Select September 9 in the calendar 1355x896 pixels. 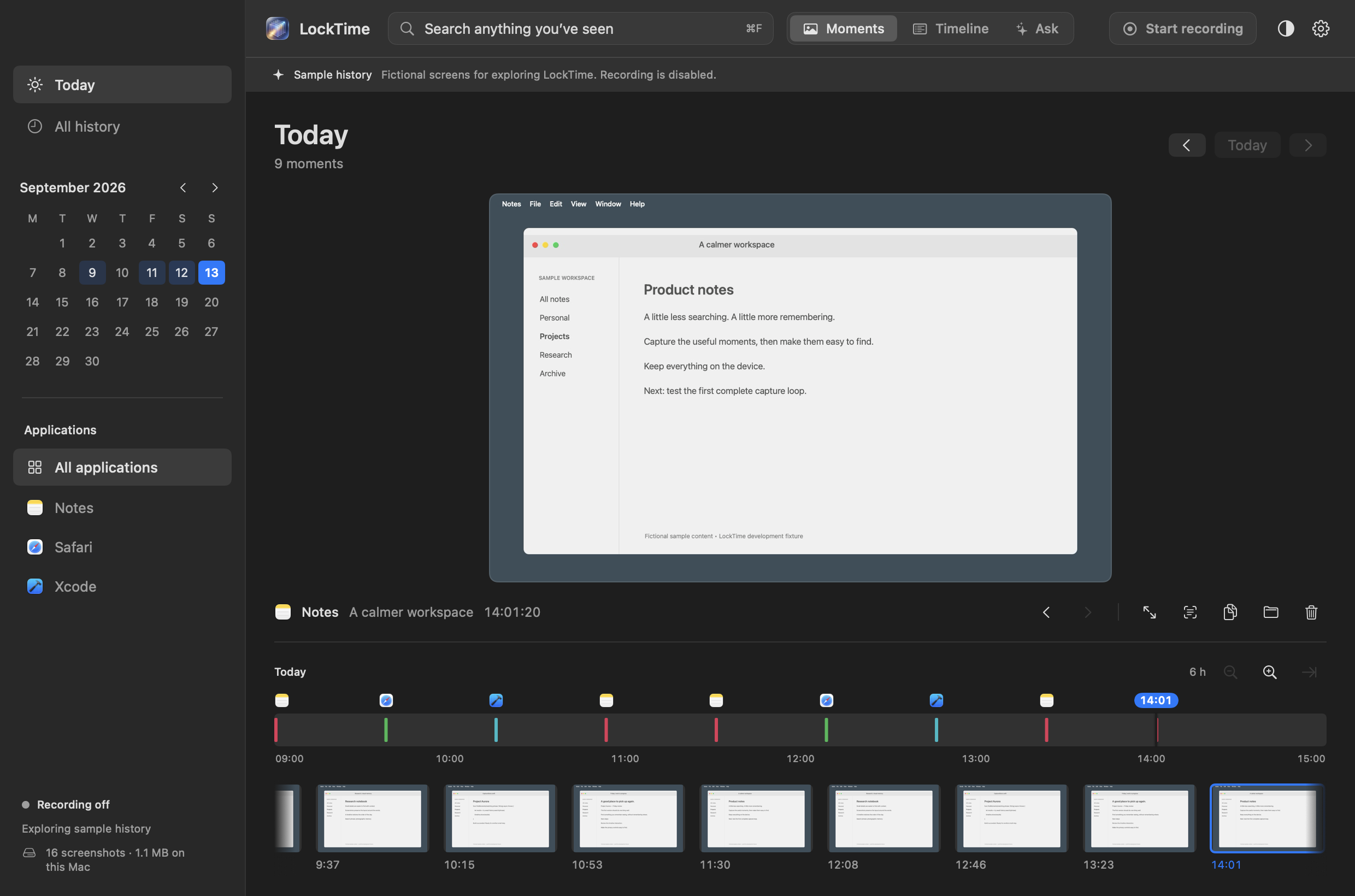pos(92,273)
